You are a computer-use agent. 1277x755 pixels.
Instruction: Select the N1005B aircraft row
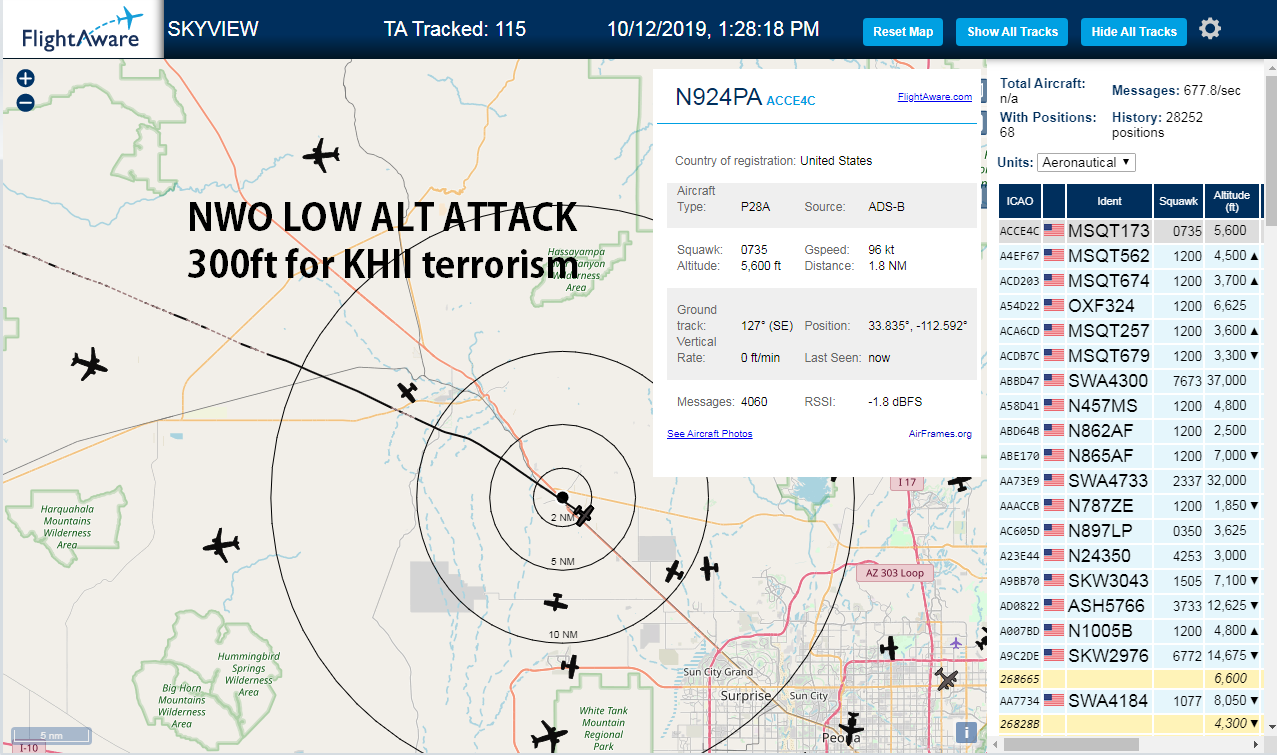click(x=1130, y=631)
